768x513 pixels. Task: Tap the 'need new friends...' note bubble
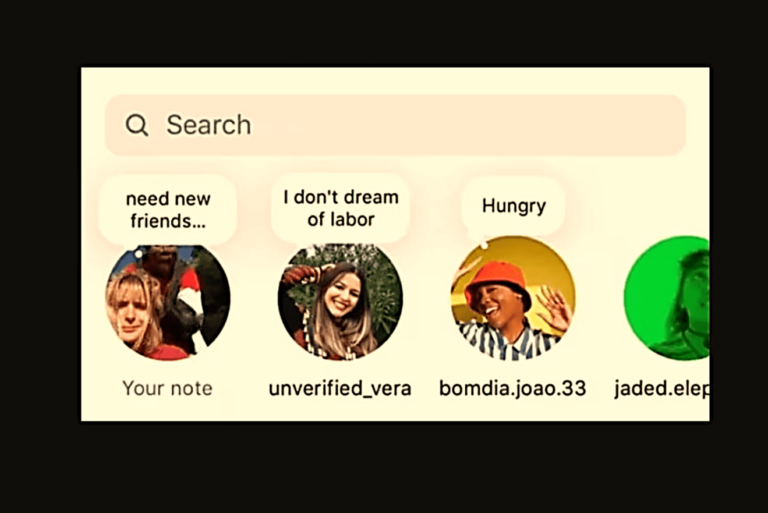click(x=168, y=210)
